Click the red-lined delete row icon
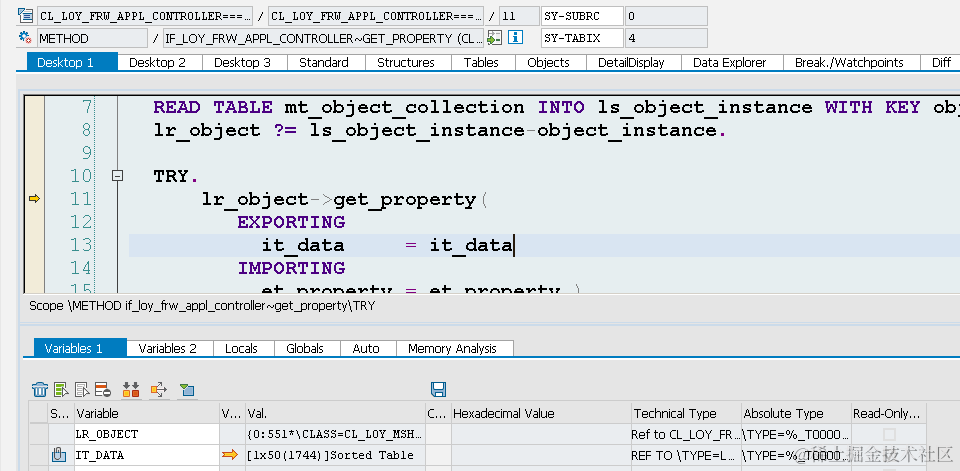Viewport: 960px width, 471px height. pos(103,389)
